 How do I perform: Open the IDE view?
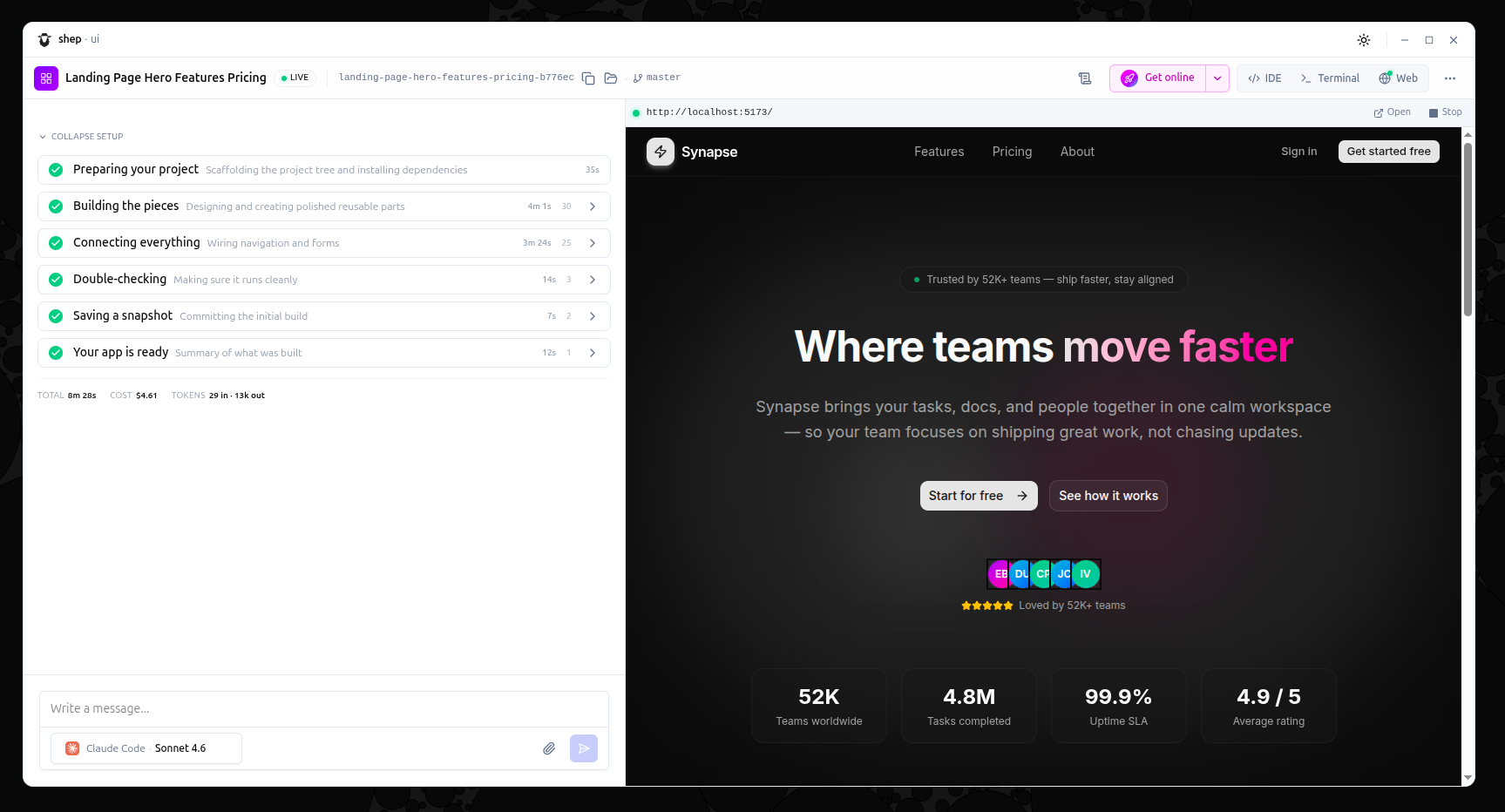(x=1264, y=78)
